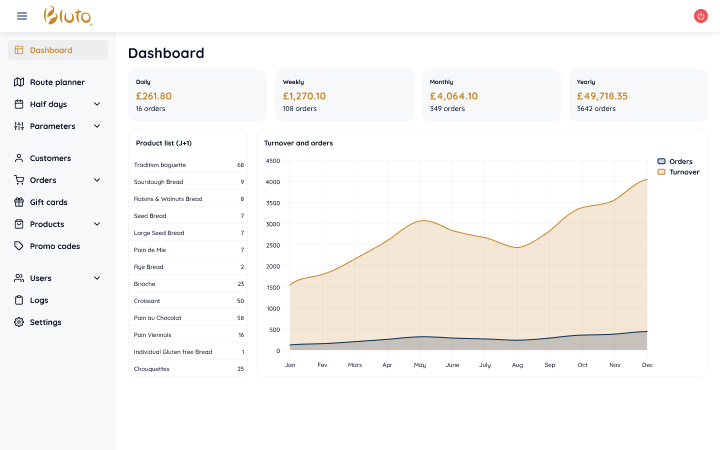Click the Settings gear icon
The width and height of the screenshot is (720, 450).
pos(19,322)
